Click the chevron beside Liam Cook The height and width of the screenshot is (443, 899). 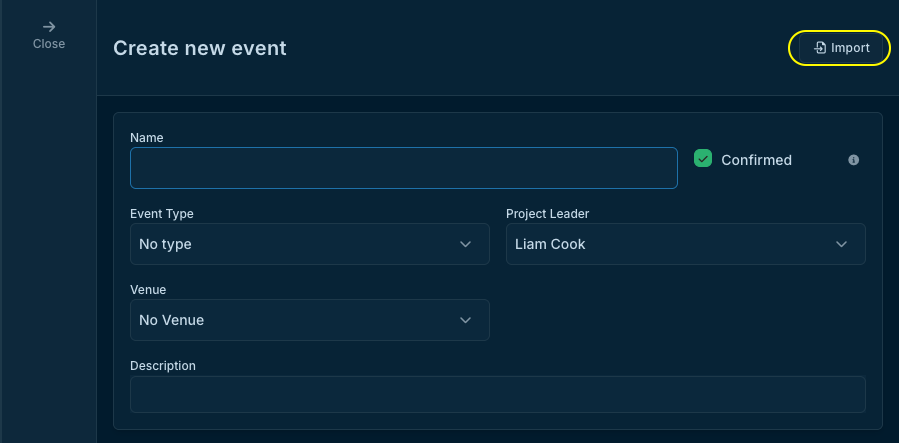pyautogui.click(x=841, y=244)
